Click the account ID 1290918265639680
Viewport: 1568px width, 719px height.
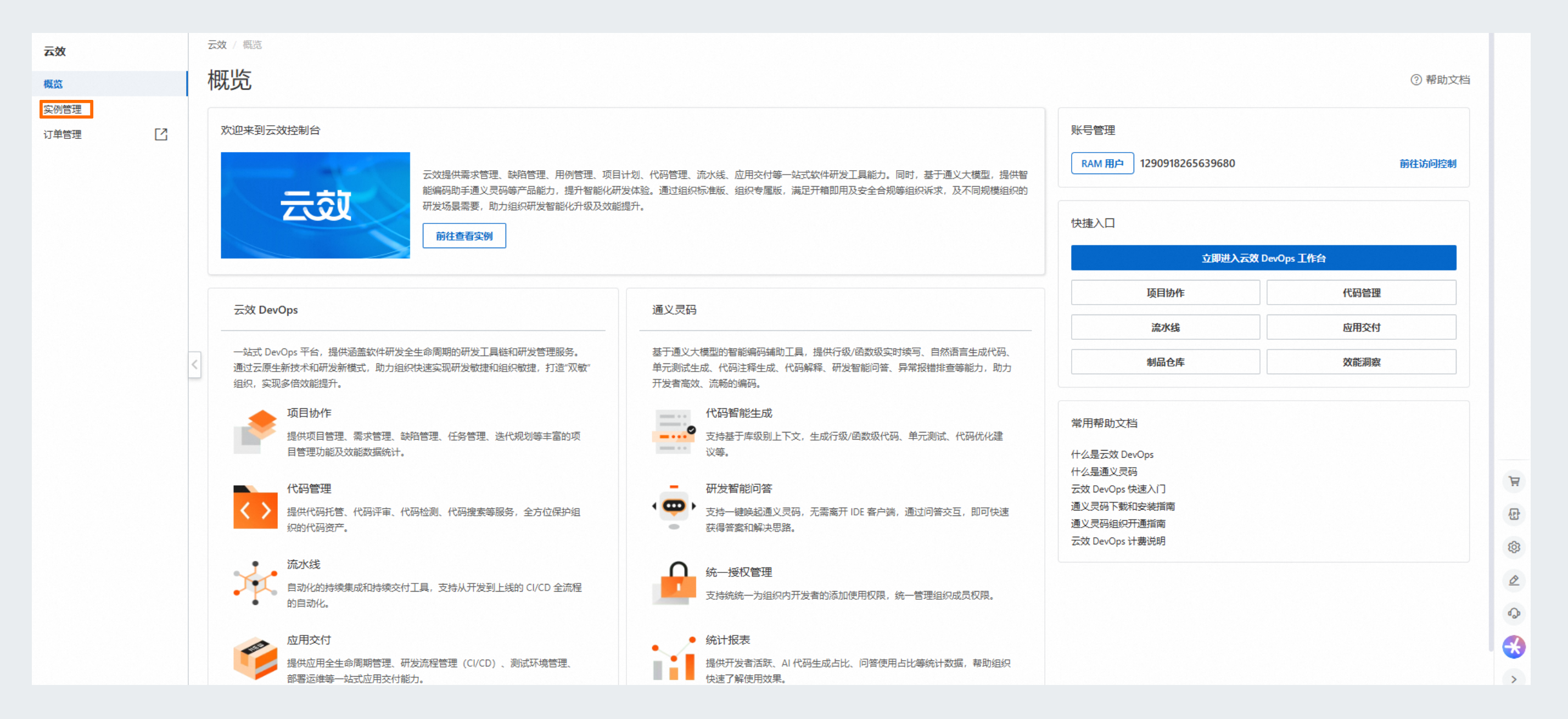point(1187,164)
